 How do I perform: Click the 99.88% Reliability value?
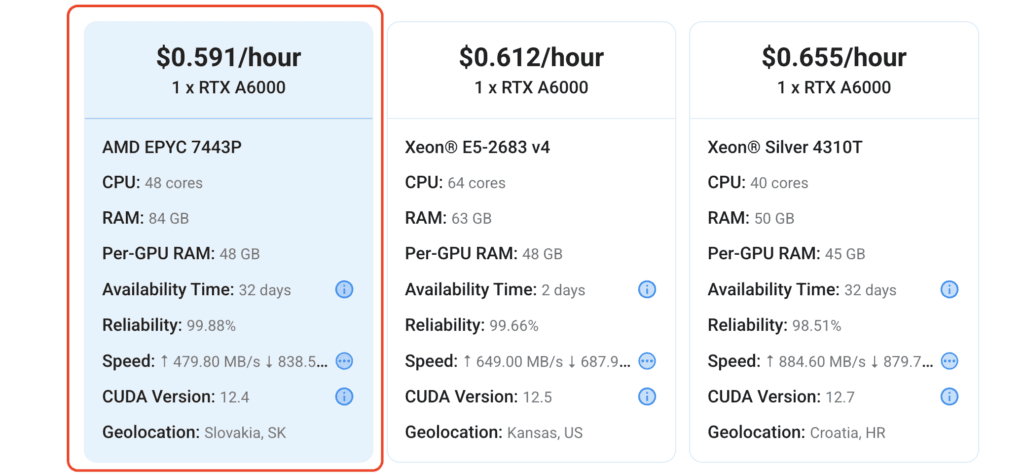(211, 325)
